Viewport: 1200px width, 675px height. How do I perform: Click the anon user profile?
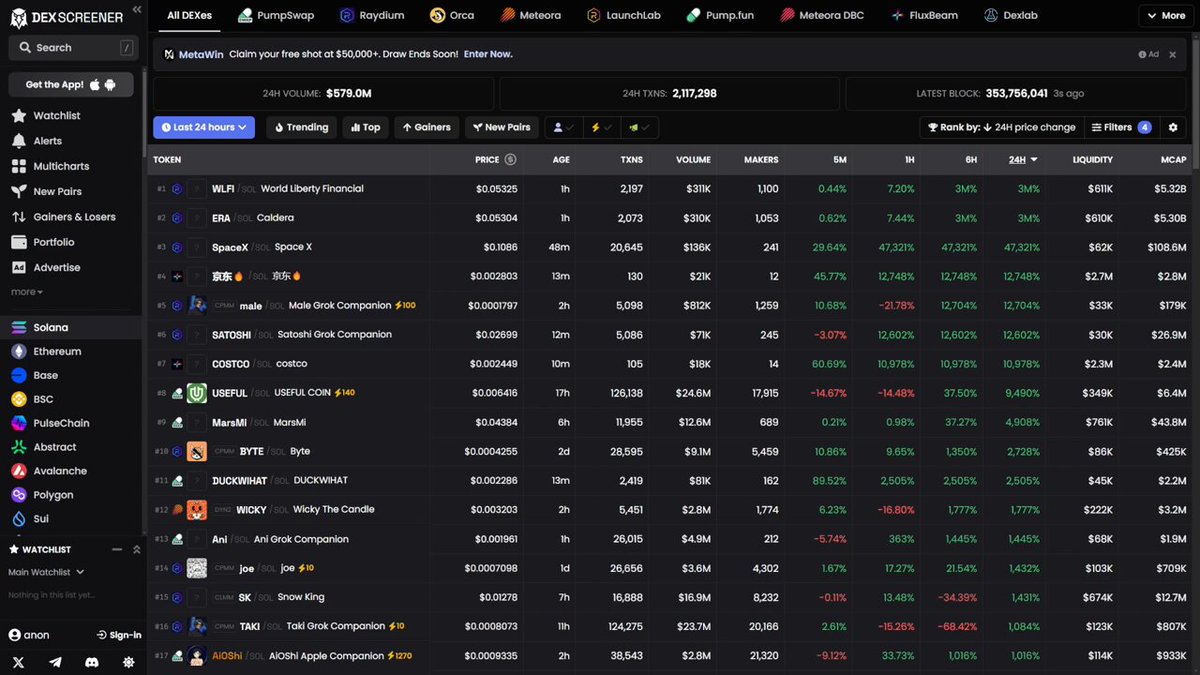pyautogui.click(x=28, y=635)
